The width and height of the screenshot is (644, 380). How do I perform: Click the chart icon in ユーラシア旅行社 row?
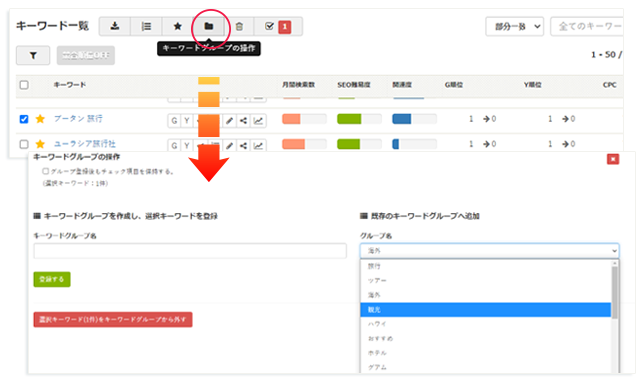coord(258,145)
